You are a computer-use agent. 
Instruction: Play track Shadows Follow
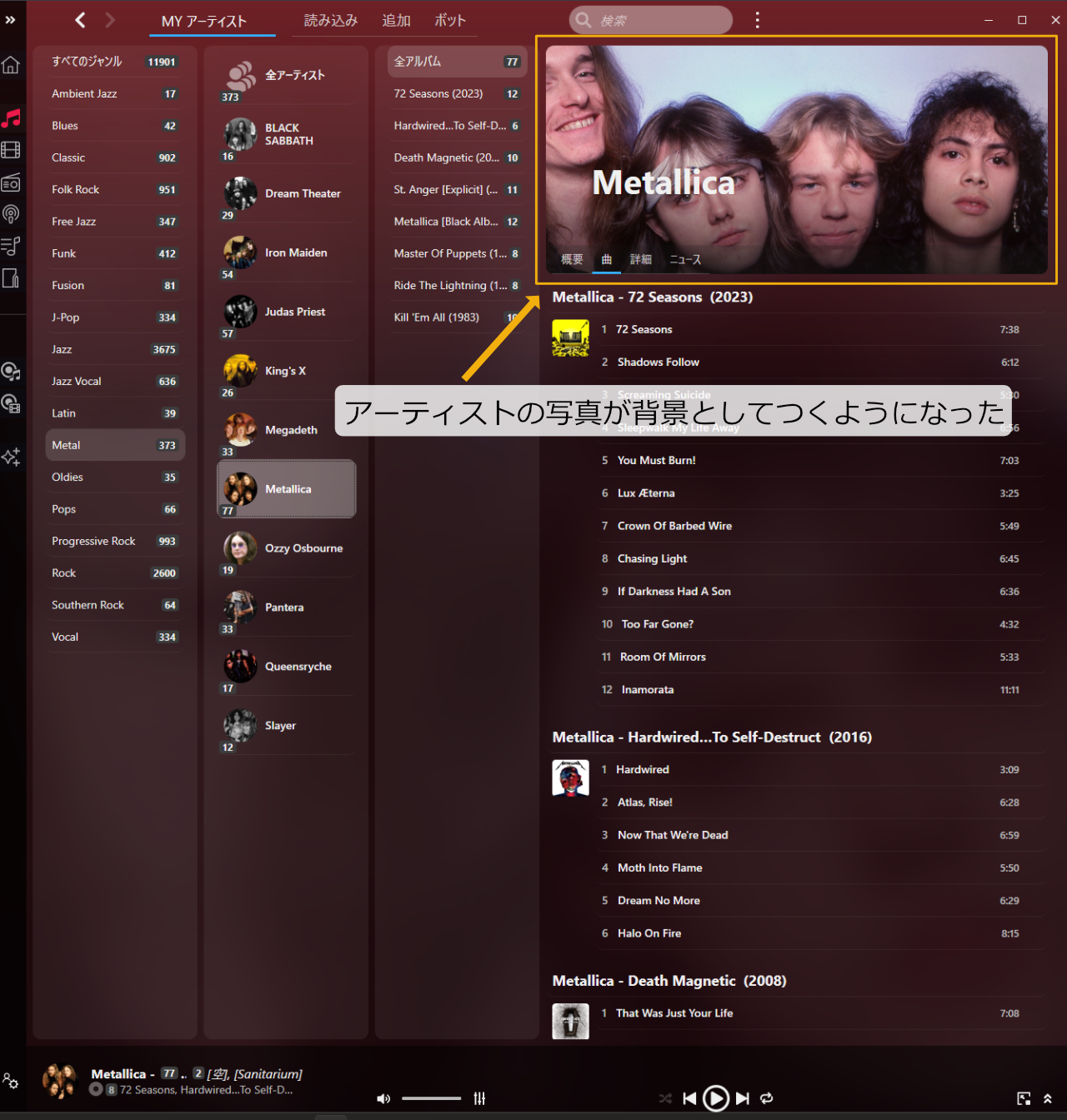pos(821,362)
